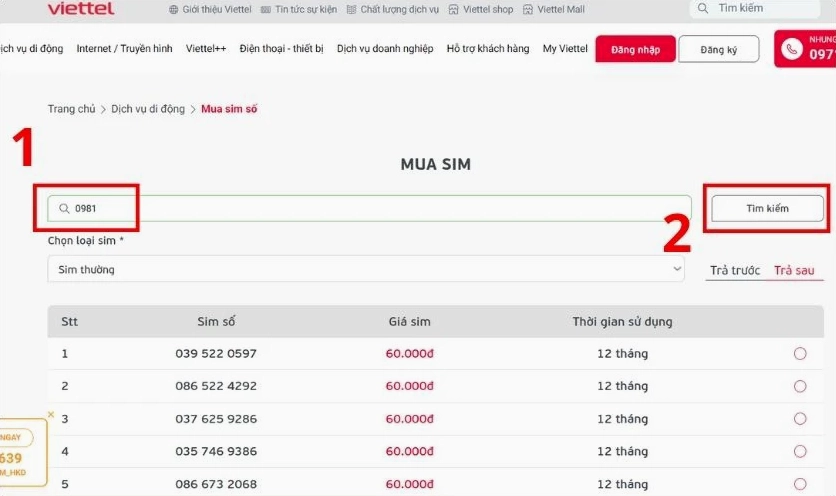Click SIM number 086 522 4292

point(216,386)
